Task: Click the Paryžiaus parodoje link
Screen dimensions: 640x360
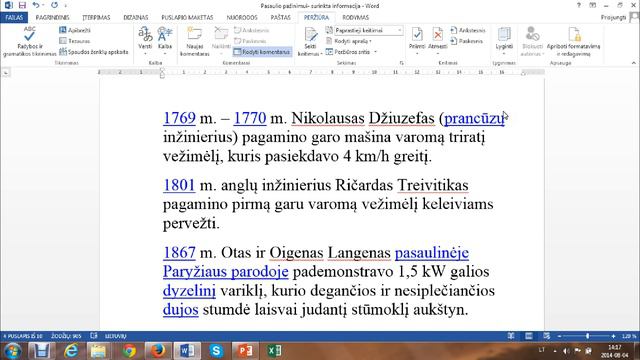Action: 225,272
